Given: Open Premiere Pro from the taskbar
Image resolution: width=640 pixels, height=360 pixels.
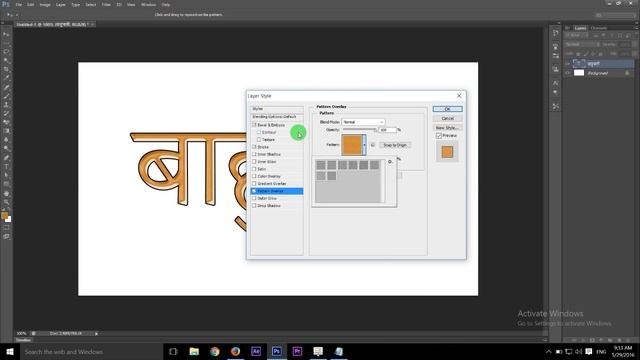Looking at the screenshot, I should (297, 351).
